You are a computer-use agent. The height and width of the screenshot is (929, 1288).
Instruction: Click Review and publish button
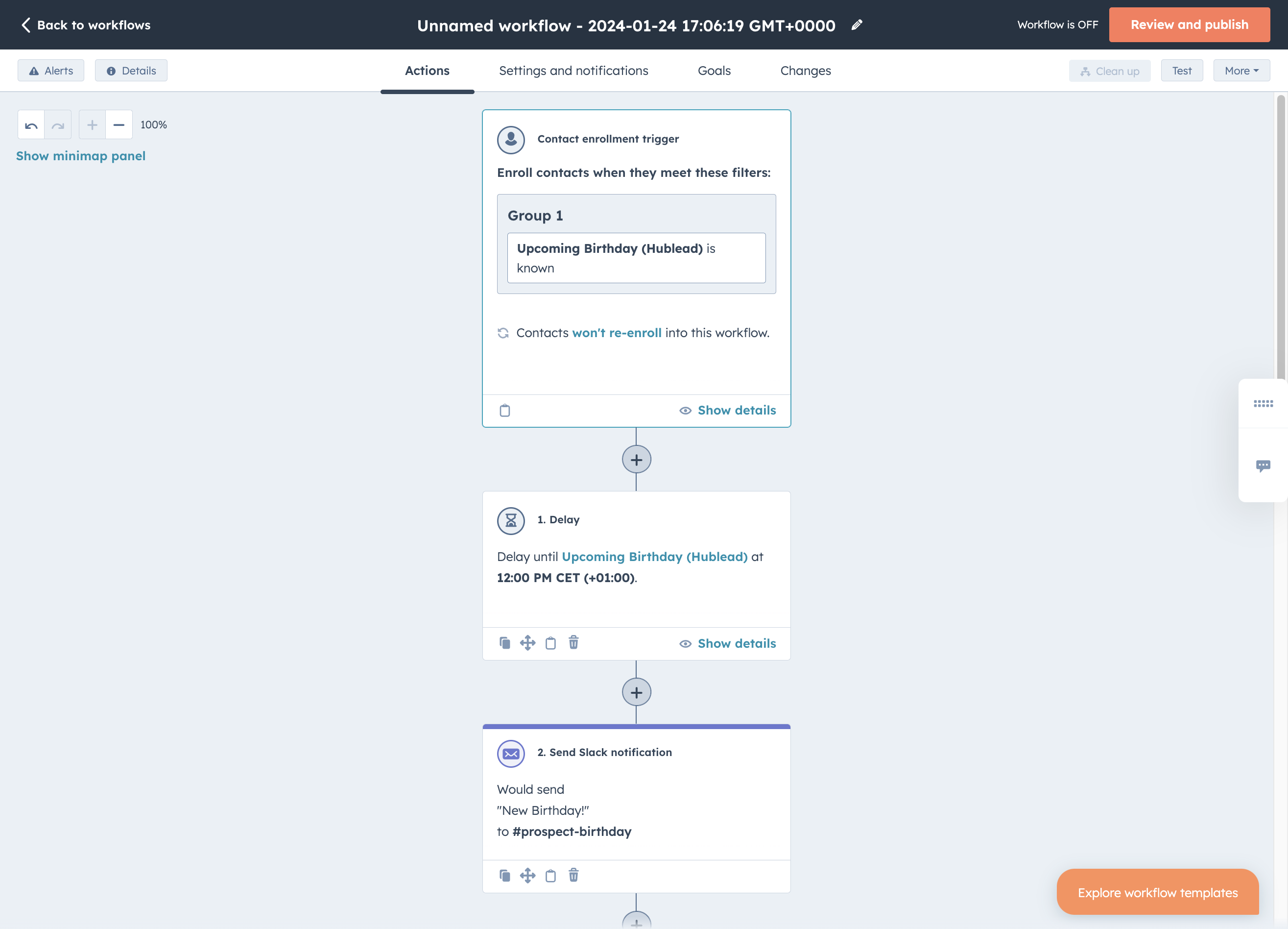click(1189, 24)
